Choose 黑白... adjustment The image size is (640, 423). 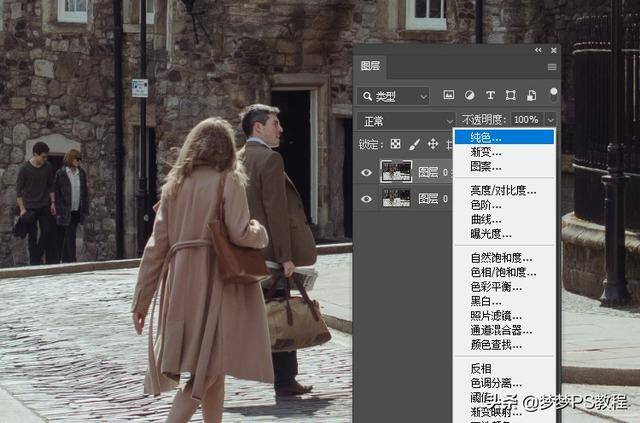504,301
